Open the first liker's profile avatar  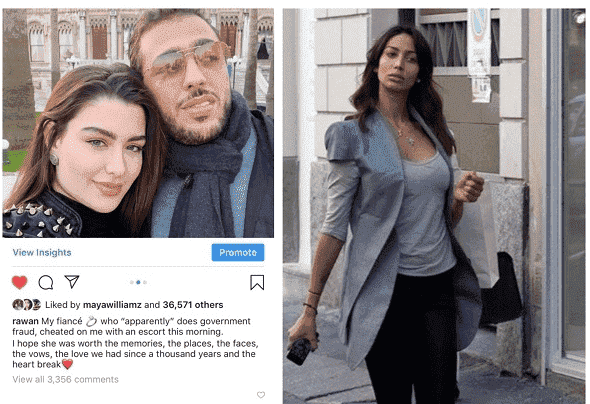(x=18, y=304)
